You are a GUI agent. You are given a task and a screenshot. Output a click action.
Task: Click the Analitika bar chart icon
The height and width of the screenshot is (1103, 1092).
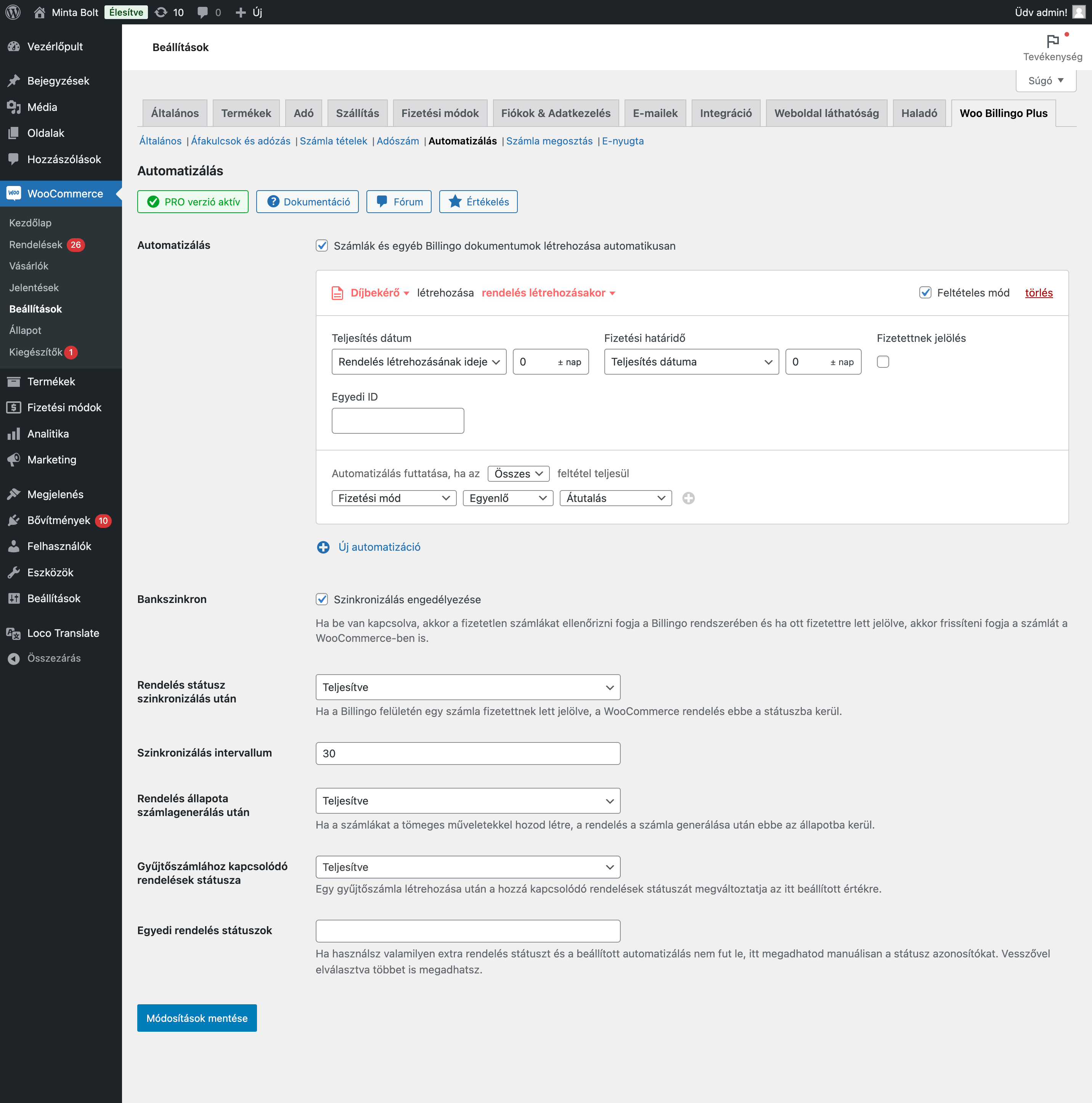tap(14, 433)
